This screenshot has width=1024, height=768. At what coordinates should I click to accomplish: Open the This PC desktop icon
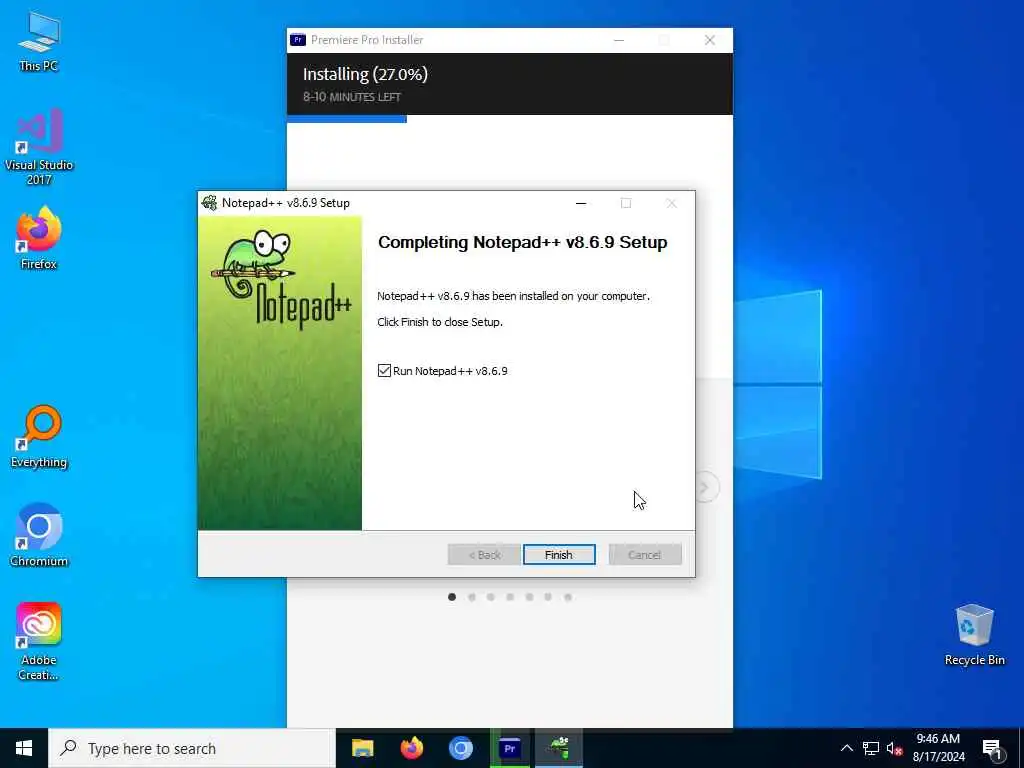[x=39, y=41]
